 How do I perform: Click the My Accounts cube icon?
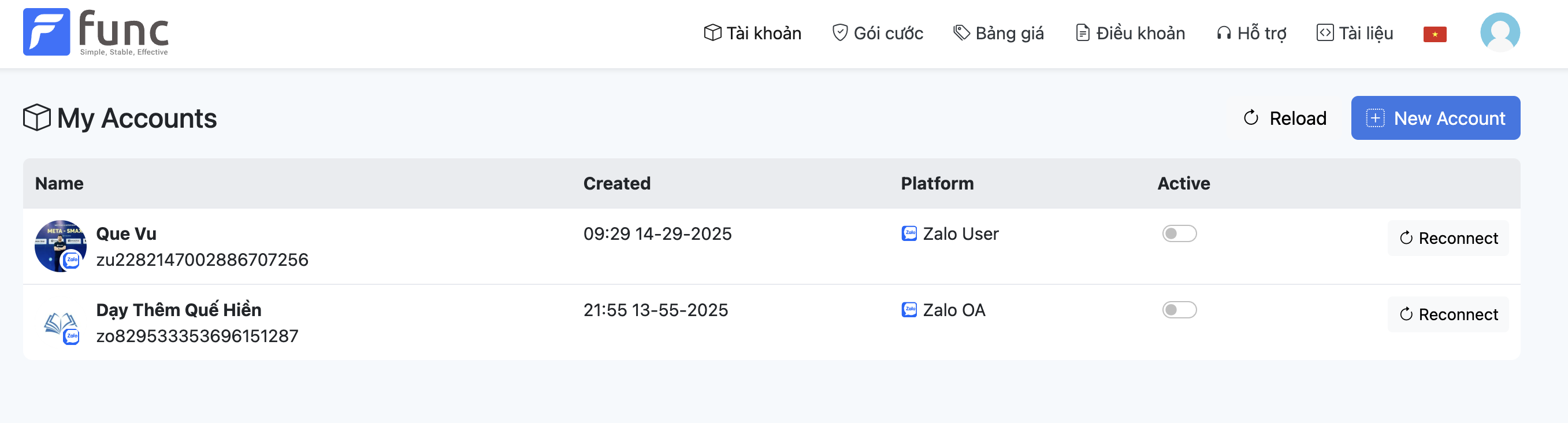pyautogui.click(x=36, y=117)
